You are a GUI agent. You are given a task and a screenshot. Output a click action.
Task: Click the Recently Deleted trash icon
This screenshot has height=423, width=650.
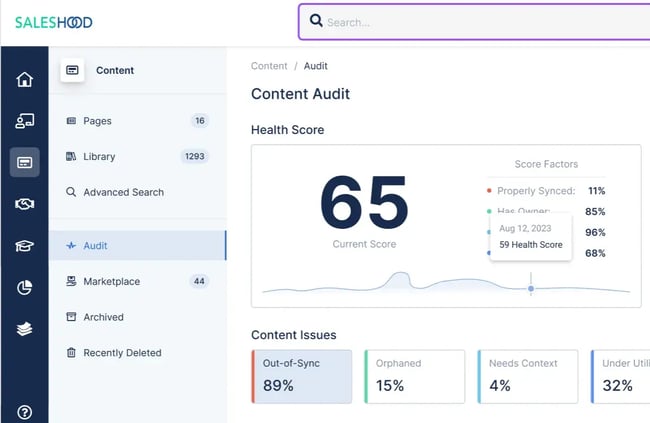click(71, 352)
